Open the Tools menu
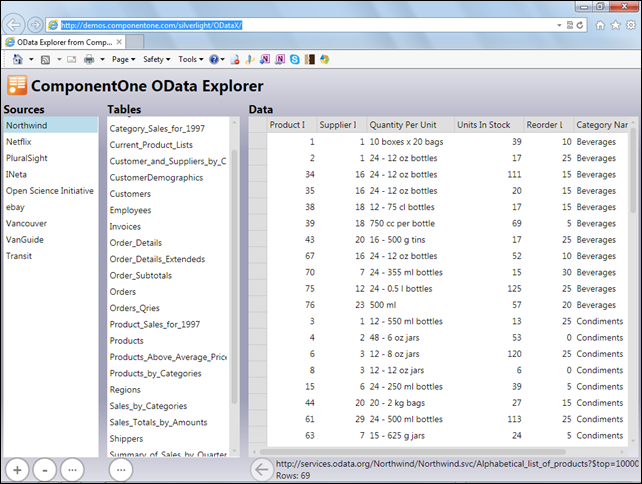Image resolution: width=642 pixels, height=484 pixels. click(x=190, y=60)
